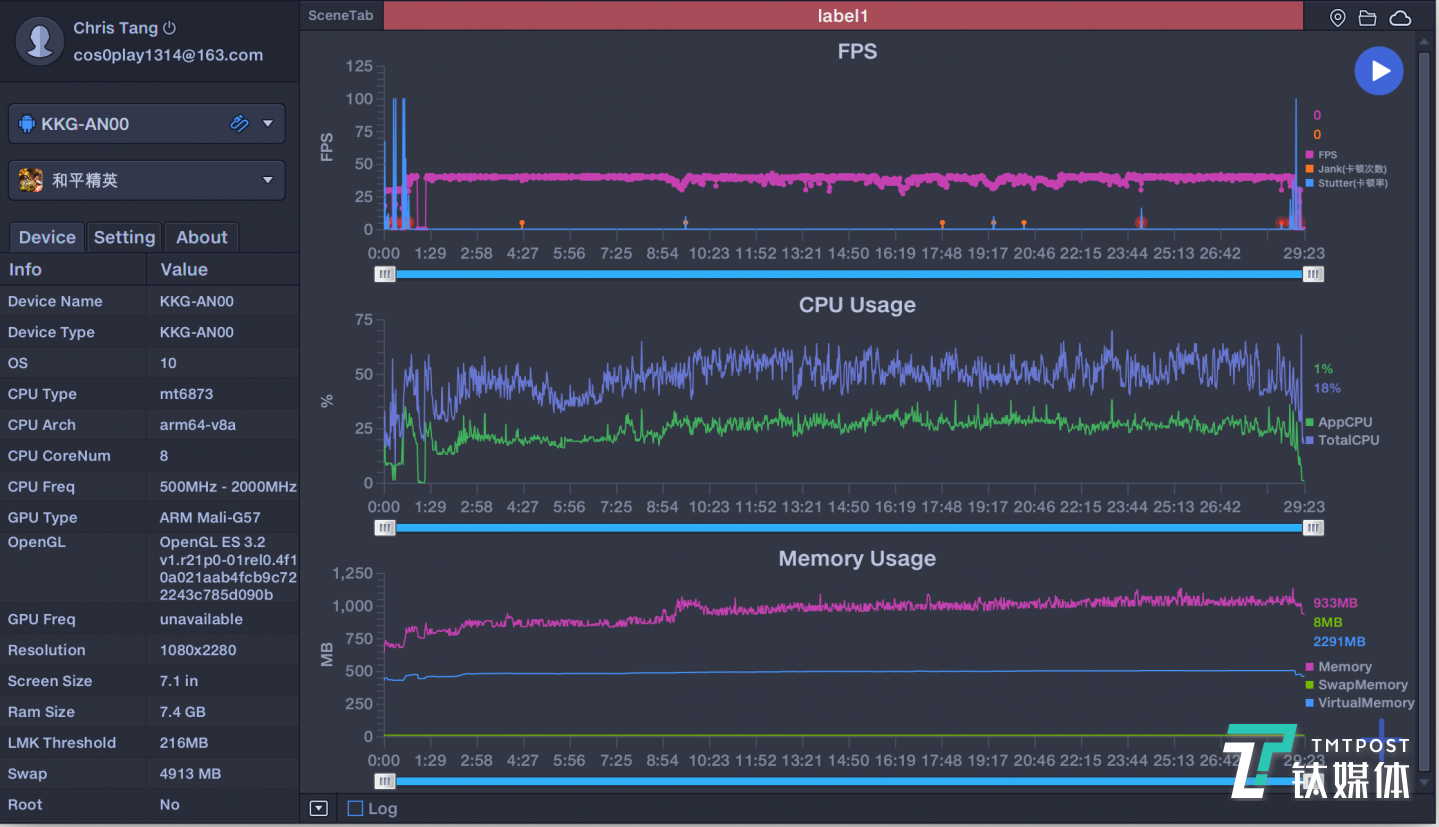Click the FPS chart left range slider handle
This screenshot has width=1439, height=827.
(x=385, y=274)
